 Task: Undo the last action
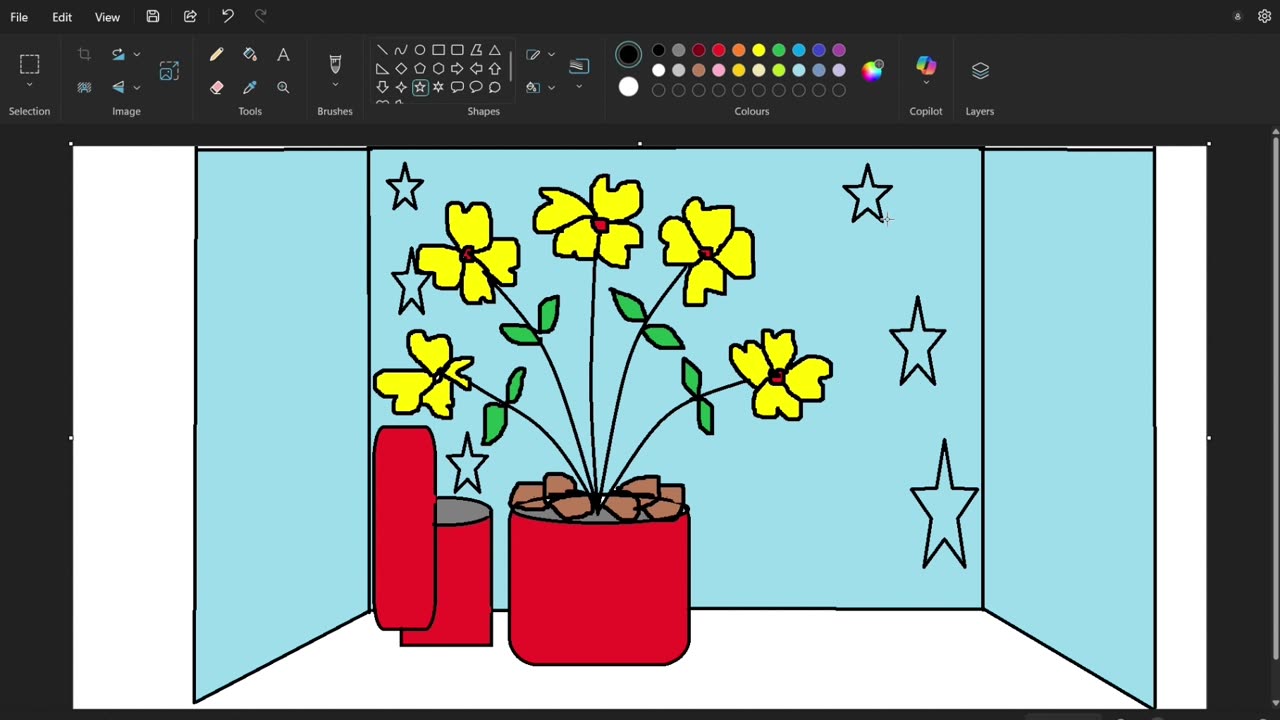click(x=227, y=16)
